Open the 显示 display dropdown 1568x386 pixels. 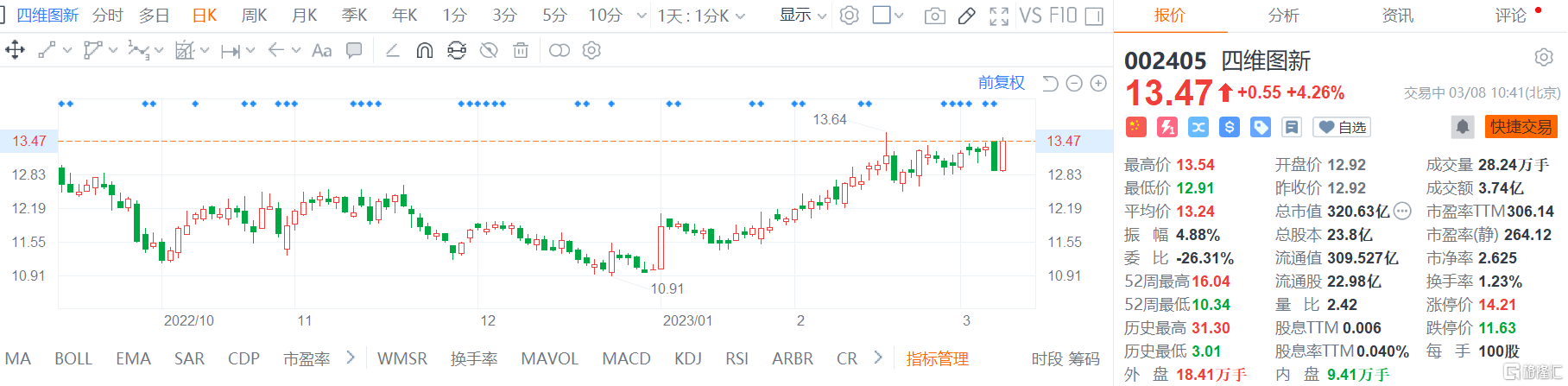pos(803,16)
